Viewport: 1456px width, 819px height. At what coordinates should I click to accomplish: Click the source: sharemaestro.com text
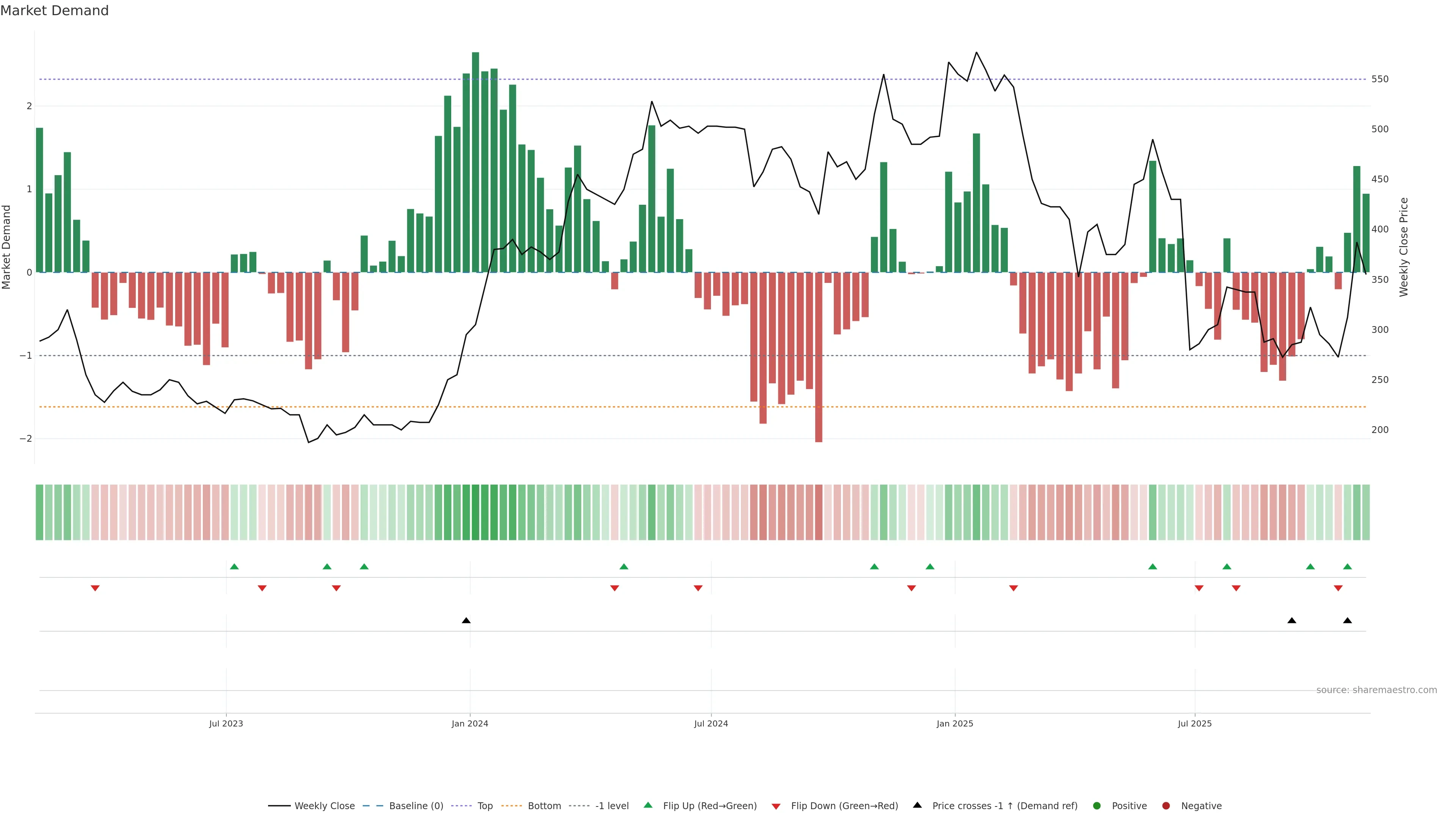tap(1376, 690)
